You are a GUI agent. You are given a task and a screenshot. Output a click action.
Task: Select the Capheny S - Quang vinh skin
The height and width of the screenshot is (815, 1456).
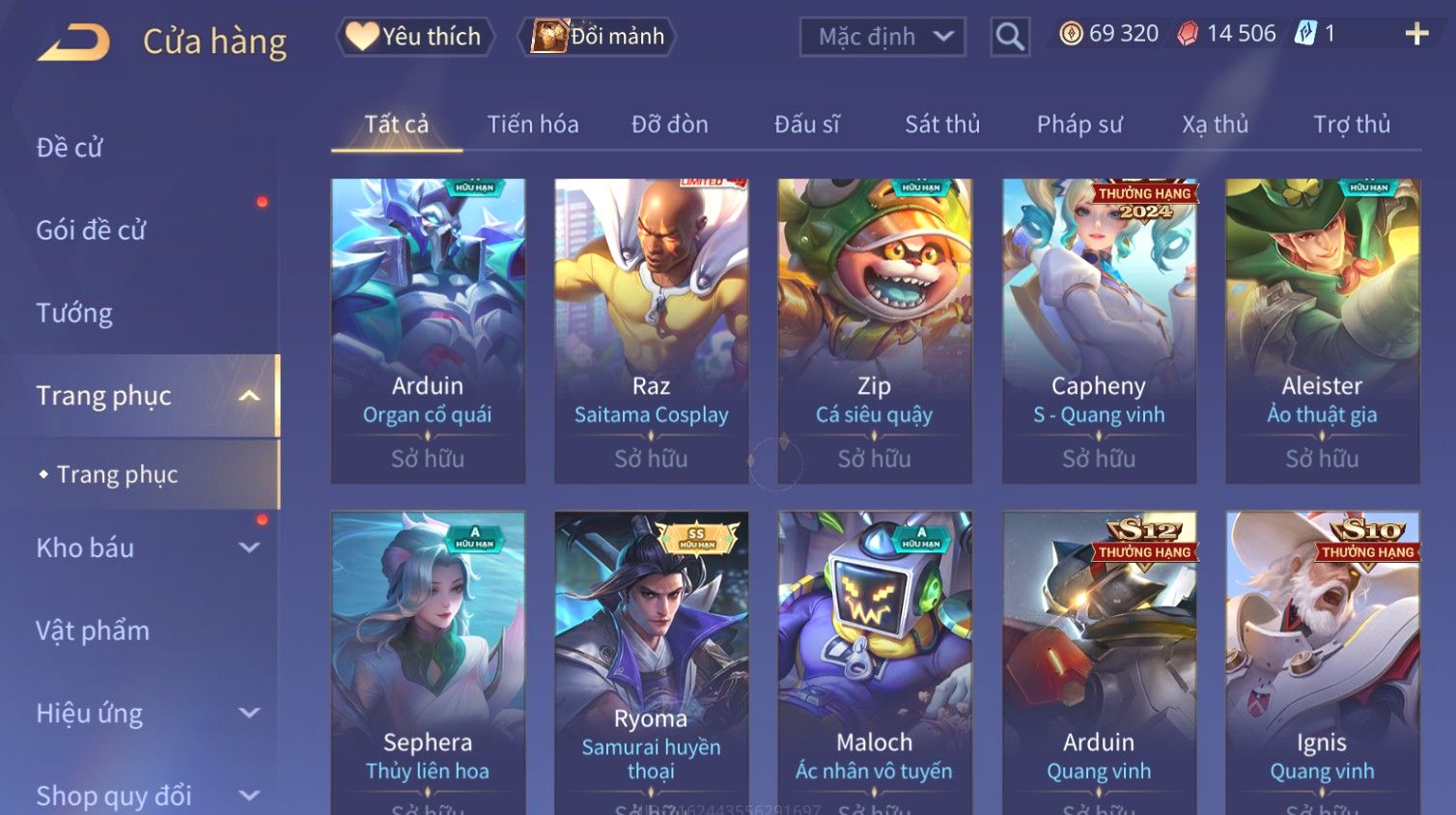[1099, 330]
